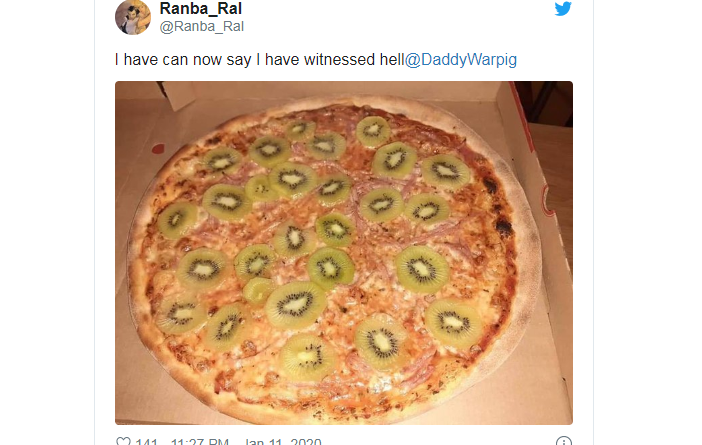The image size is (702, 445).
Task: Click the cardboard box flap at the photo's top left
Action: click(x=179, y=94)
